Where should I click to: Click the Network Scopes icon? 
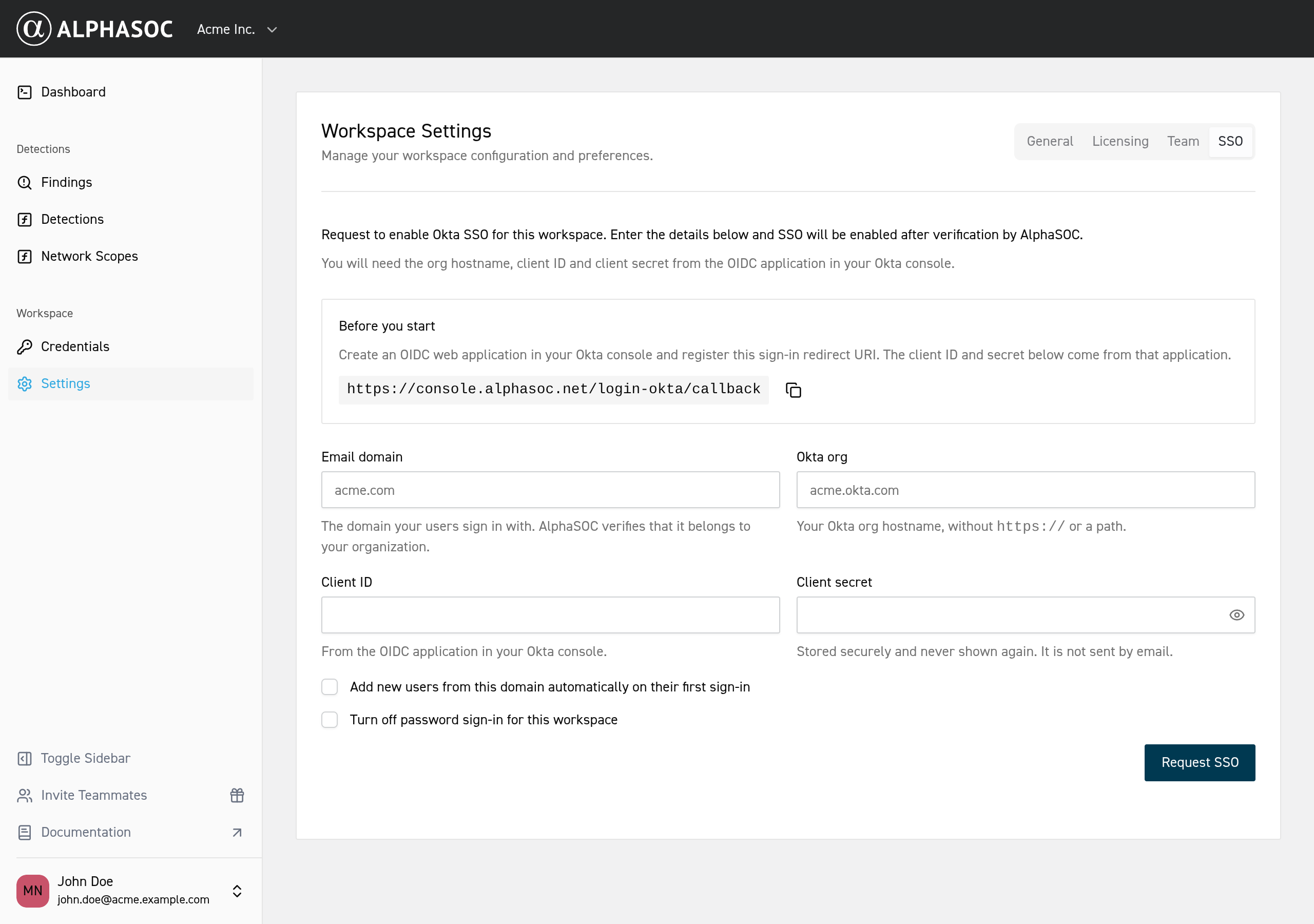coord(25,257)
